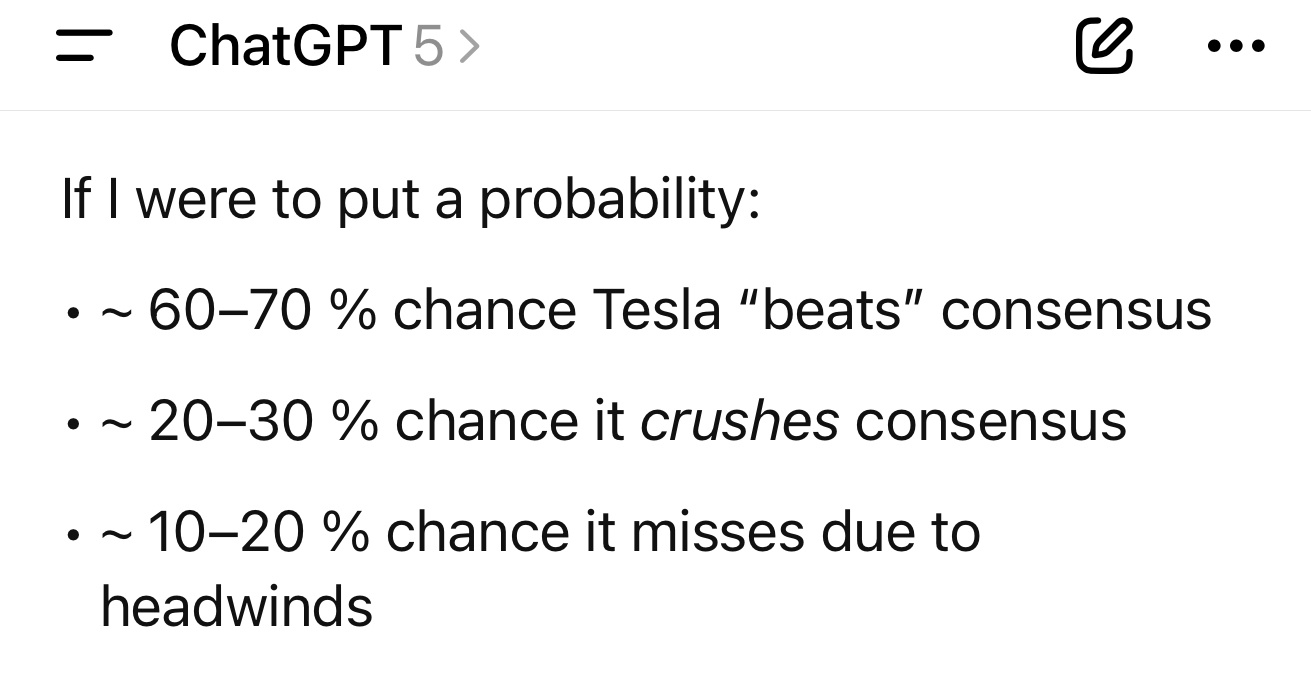Open the three-dot more options menu
Screen dimensions: 1311x674
(1236, 46)
